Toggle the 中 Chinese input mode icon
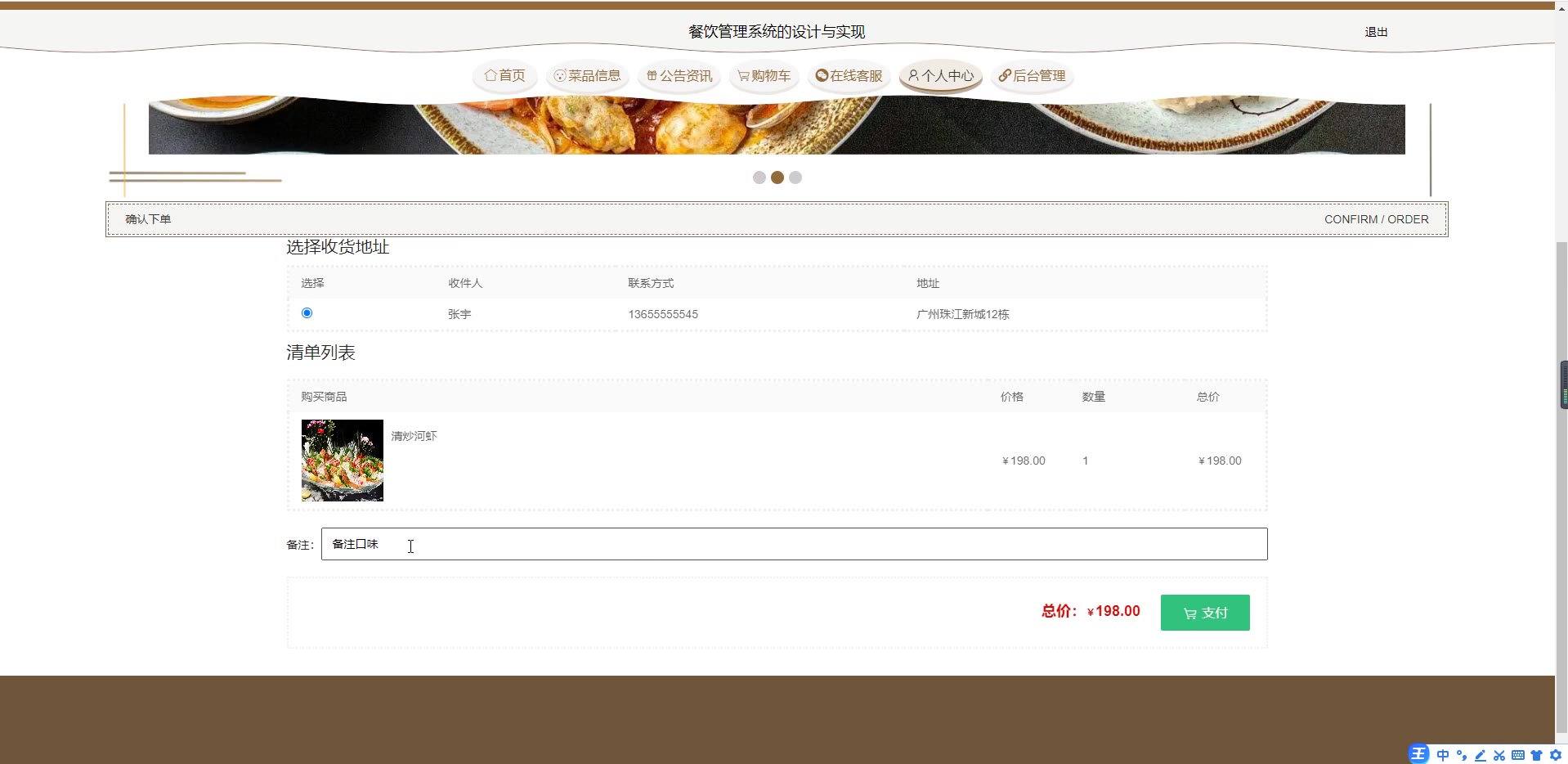The width and height of the screenshot is (1568, 764). [1443, 755]
